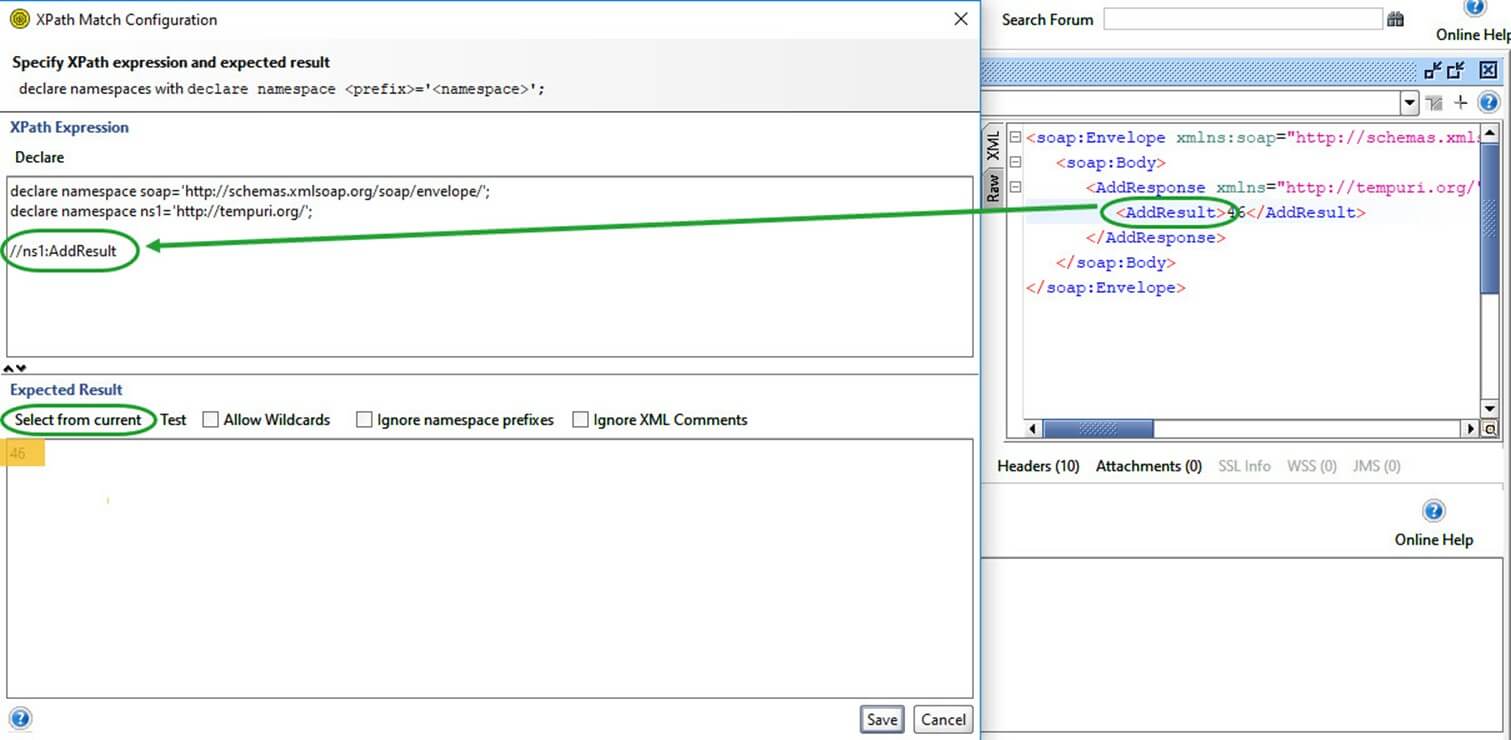Image resolution: width=1511 pixels, height=740 pixels.
Task: Open help icon at dialog bottom-left
Action: click(20, 718)
